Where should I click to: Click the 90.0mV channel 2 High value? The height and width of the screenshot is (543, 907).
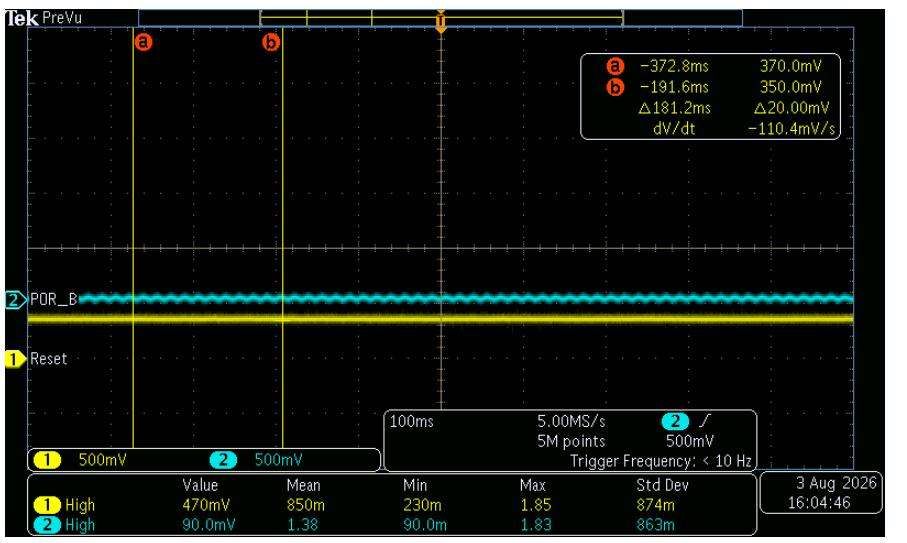[208, 525]
